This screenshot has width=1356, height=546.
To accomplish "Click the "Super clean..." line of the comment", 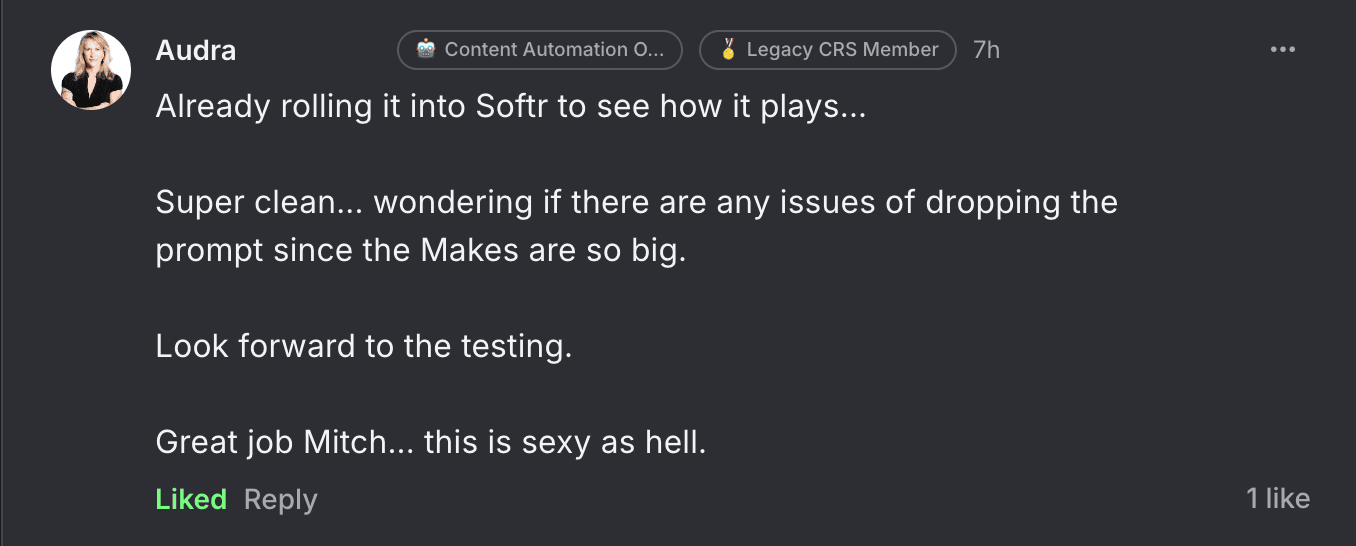I will pos(636,202).
